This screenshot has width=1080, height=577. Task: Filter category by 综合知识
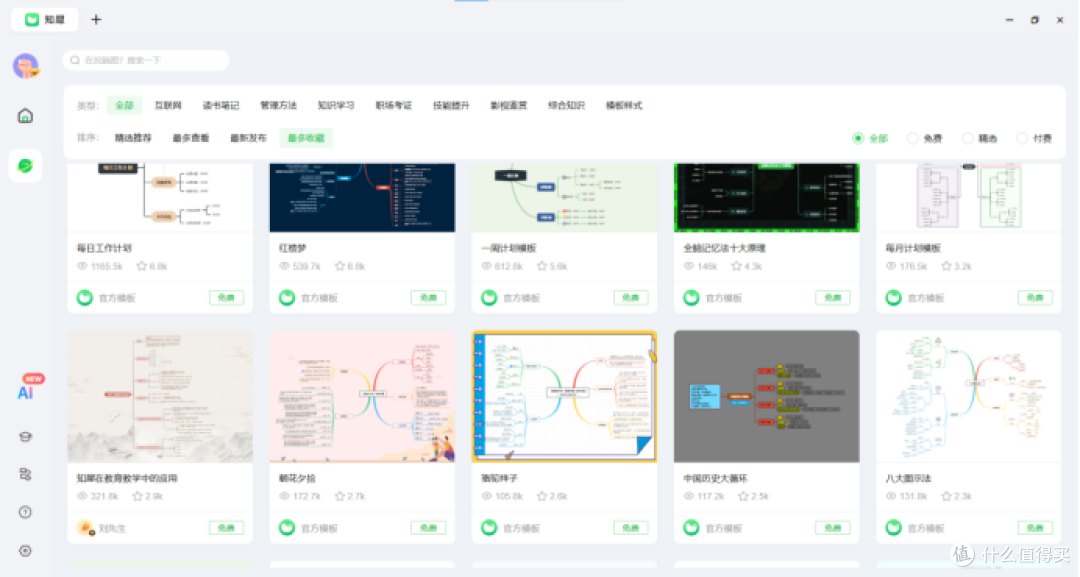[566, 105]
